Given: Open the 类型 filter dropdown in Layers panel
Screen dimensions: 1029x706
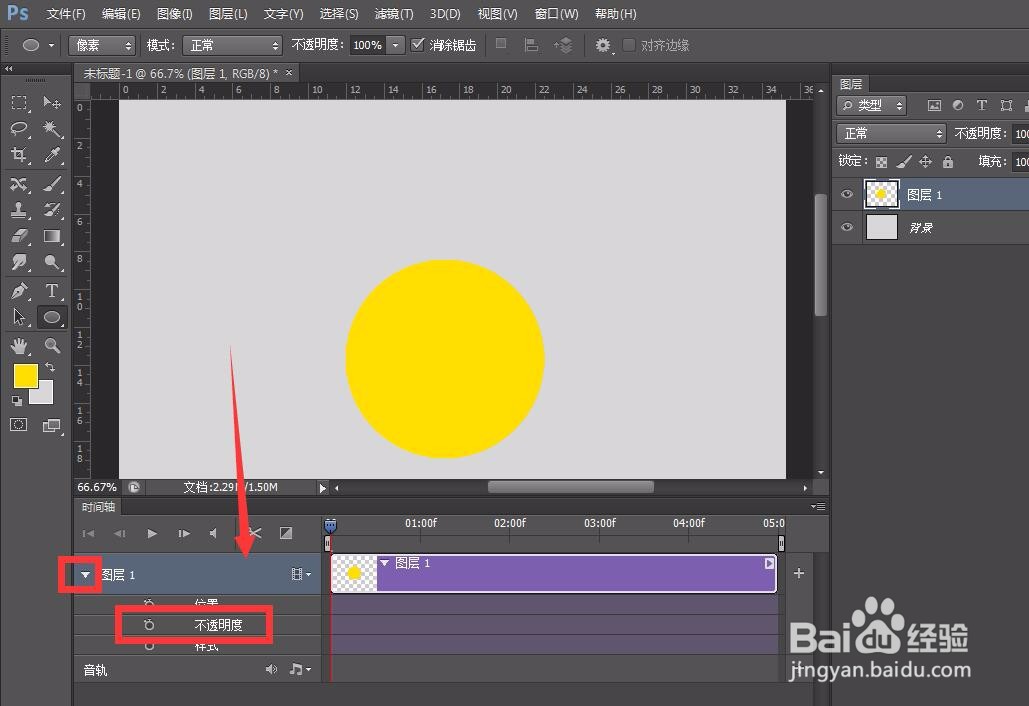Looking at the screenshot, I should [871, 104].
